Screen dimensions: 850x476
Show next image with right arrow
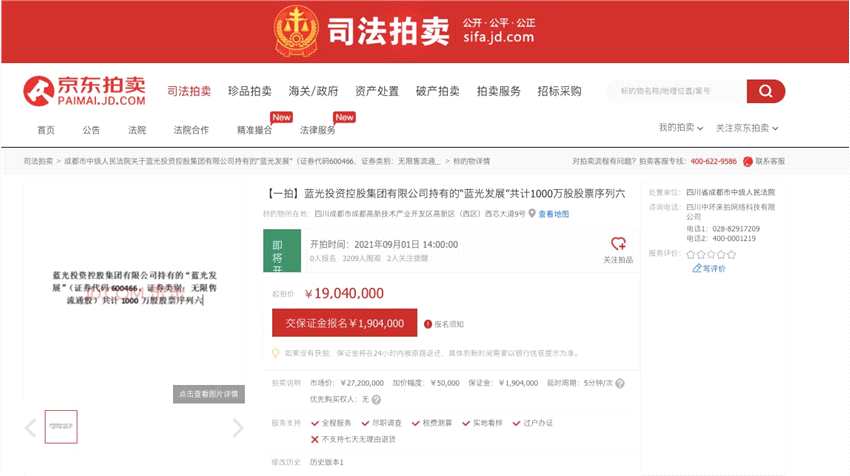pos(237,428)
